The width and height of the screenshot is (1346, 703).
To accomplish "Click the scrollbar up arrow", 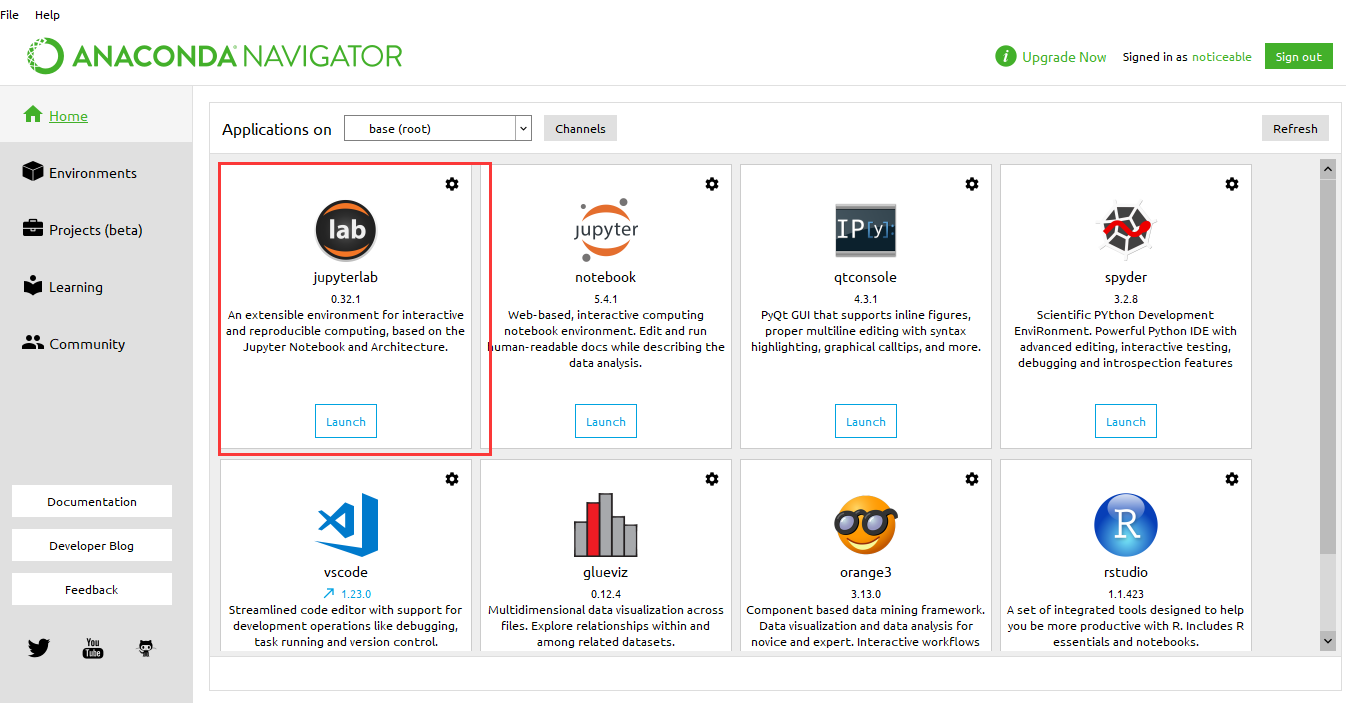I will [1328, 169].
